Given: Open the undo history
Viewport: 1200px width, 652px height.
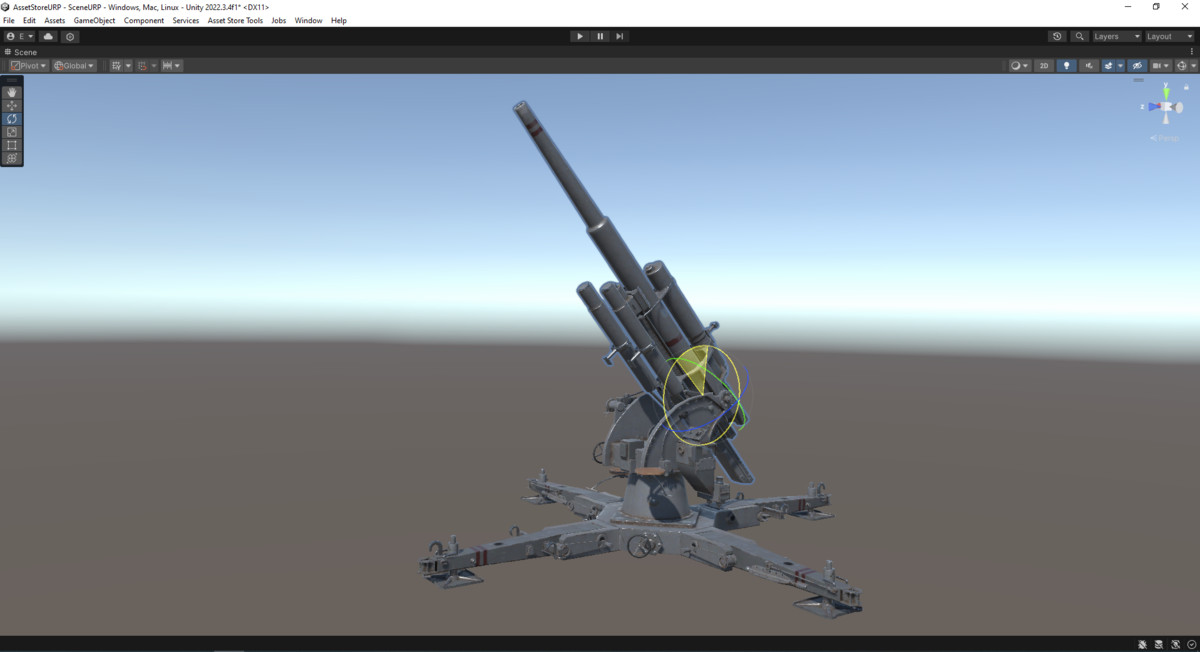Looking at the screenshot, I should tap(1057, 36).
